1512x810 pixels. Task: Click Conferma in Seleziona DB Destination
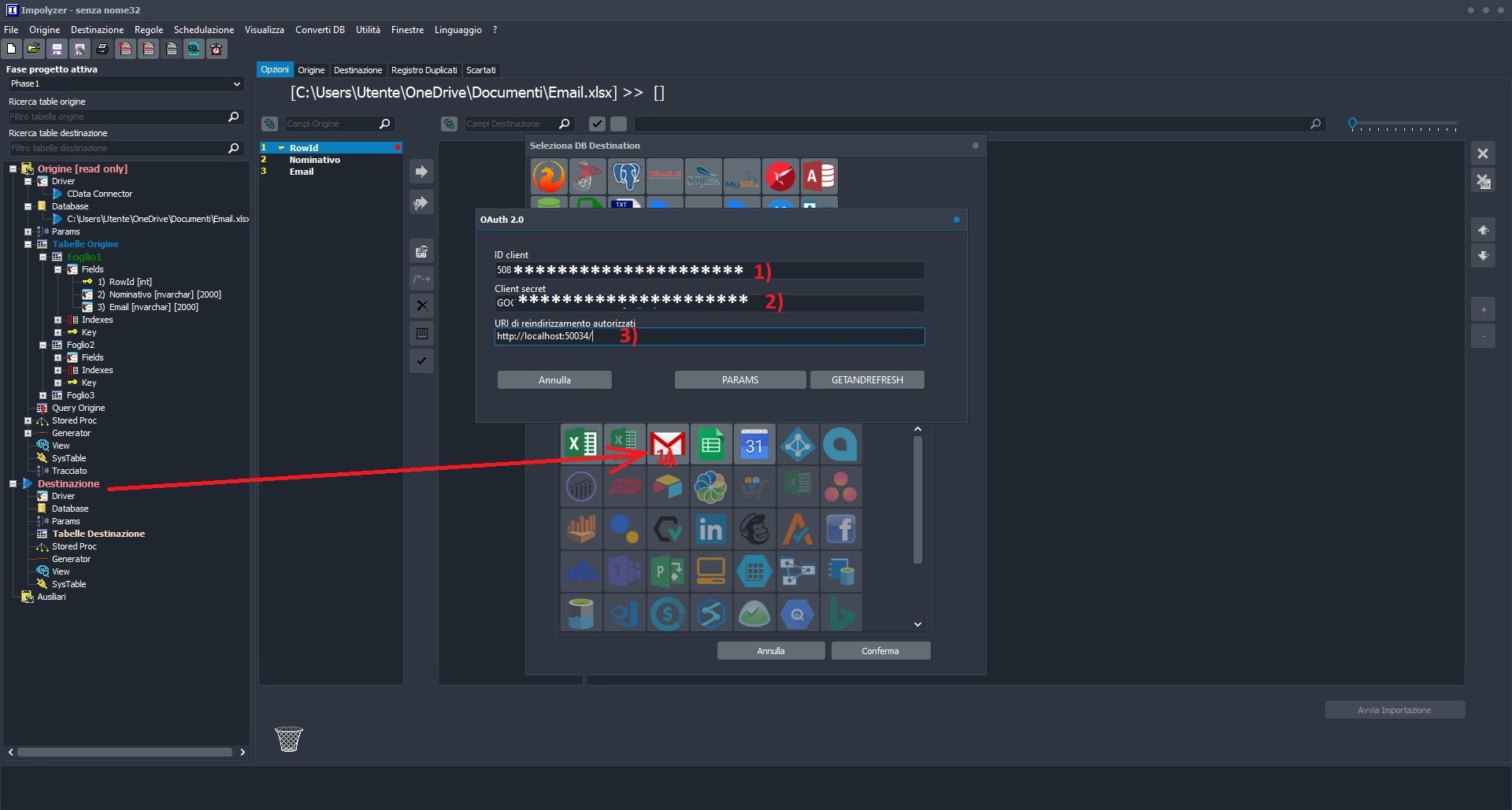pos(880,651)
